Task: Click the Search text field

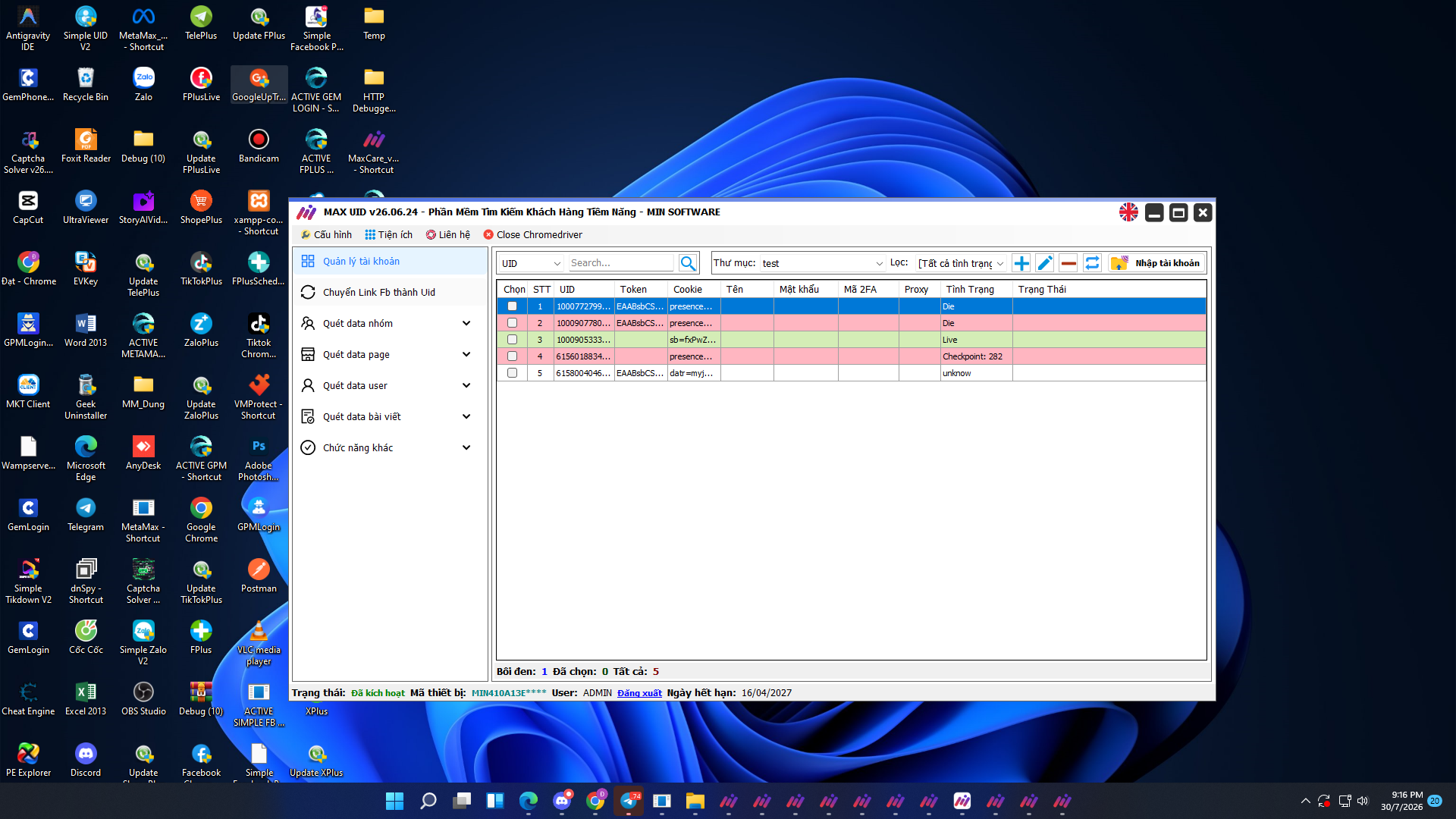Action: (x=620, y=263)
